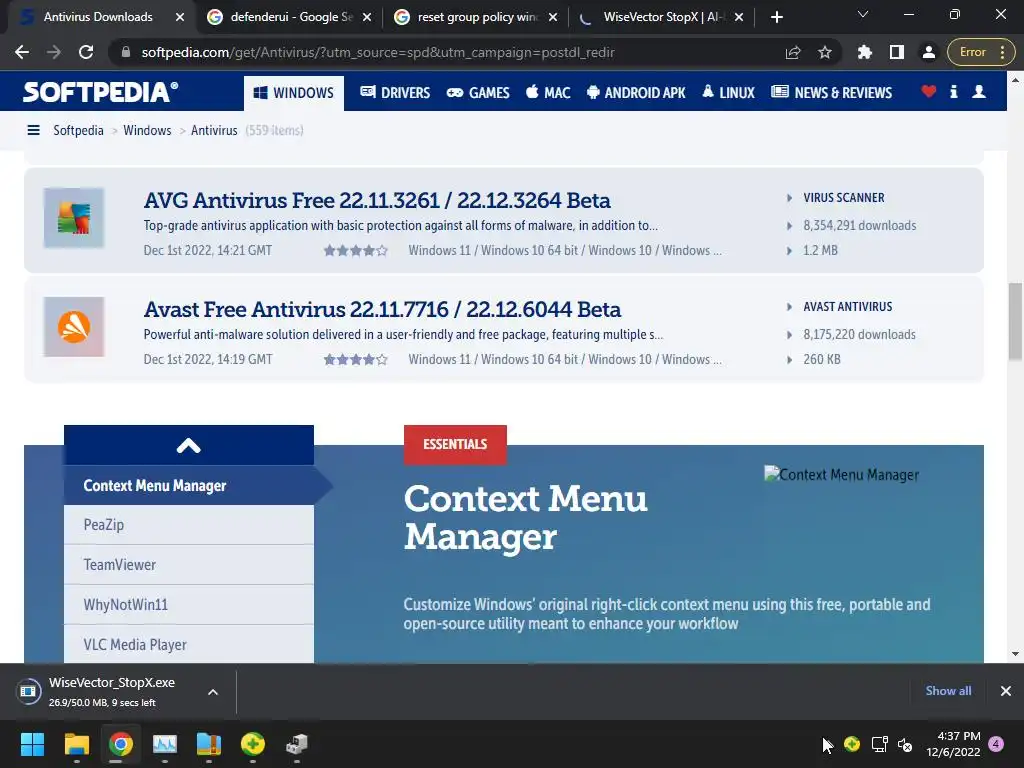
Task: Close the reset group policy tab
Action: (553, 17)
